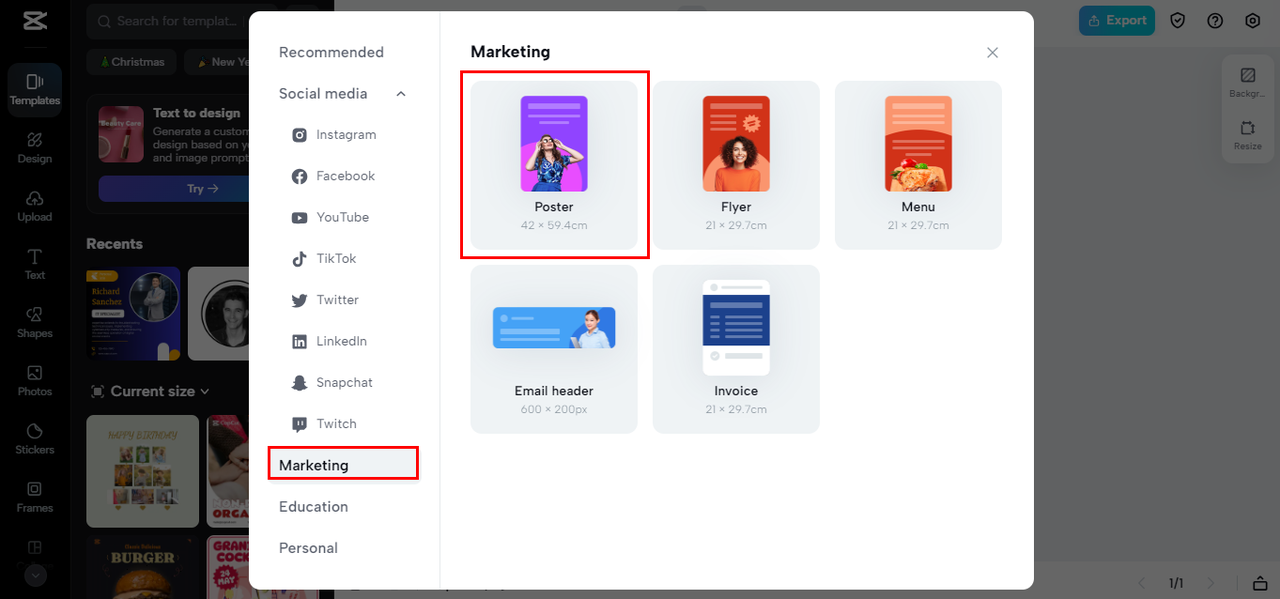Choose the Poster 42 × 59.4cm size

(554, 165)
